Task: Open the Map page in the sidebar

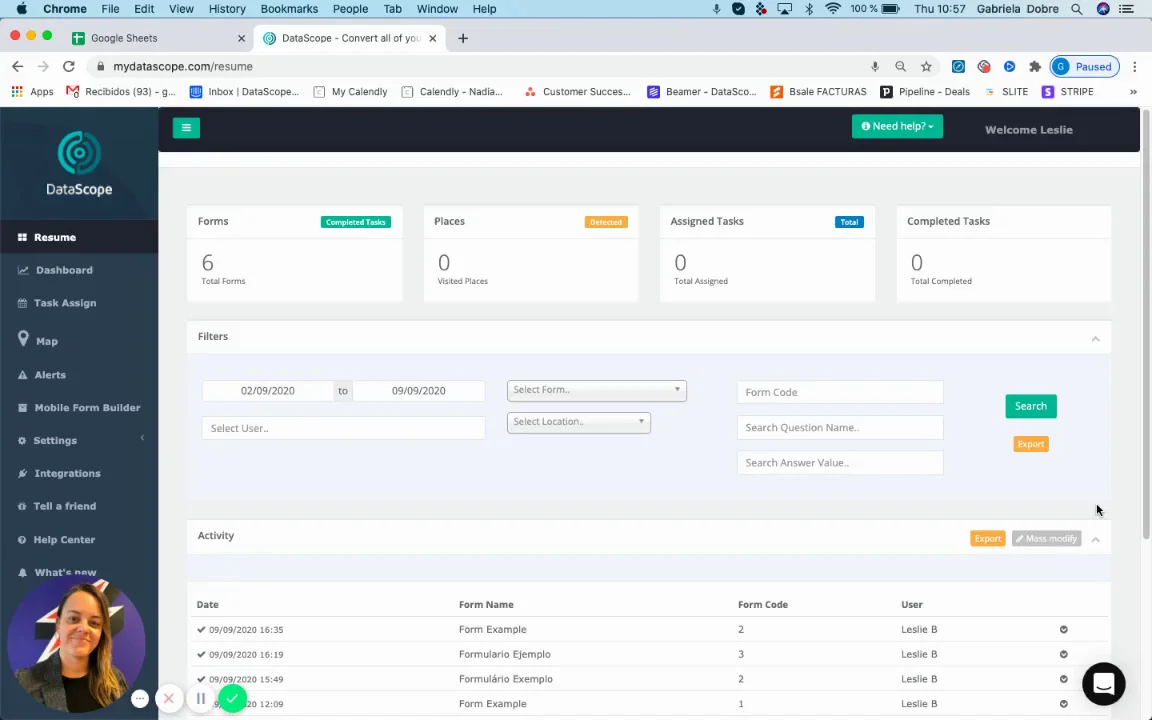Action: [47, 341]
